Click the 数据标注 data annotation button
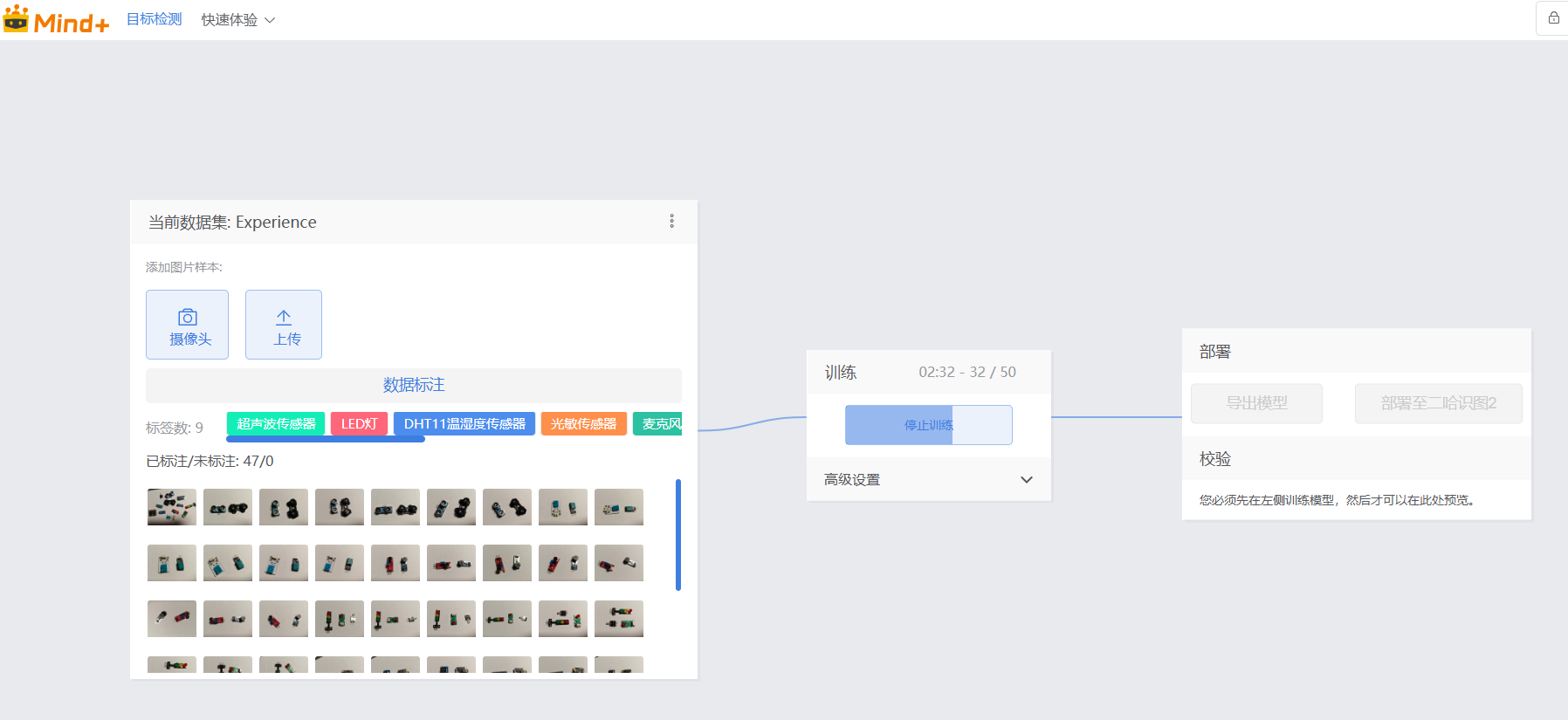This screenshot has width=1568, height=720. pyautogui.click(x=413, y=385)
